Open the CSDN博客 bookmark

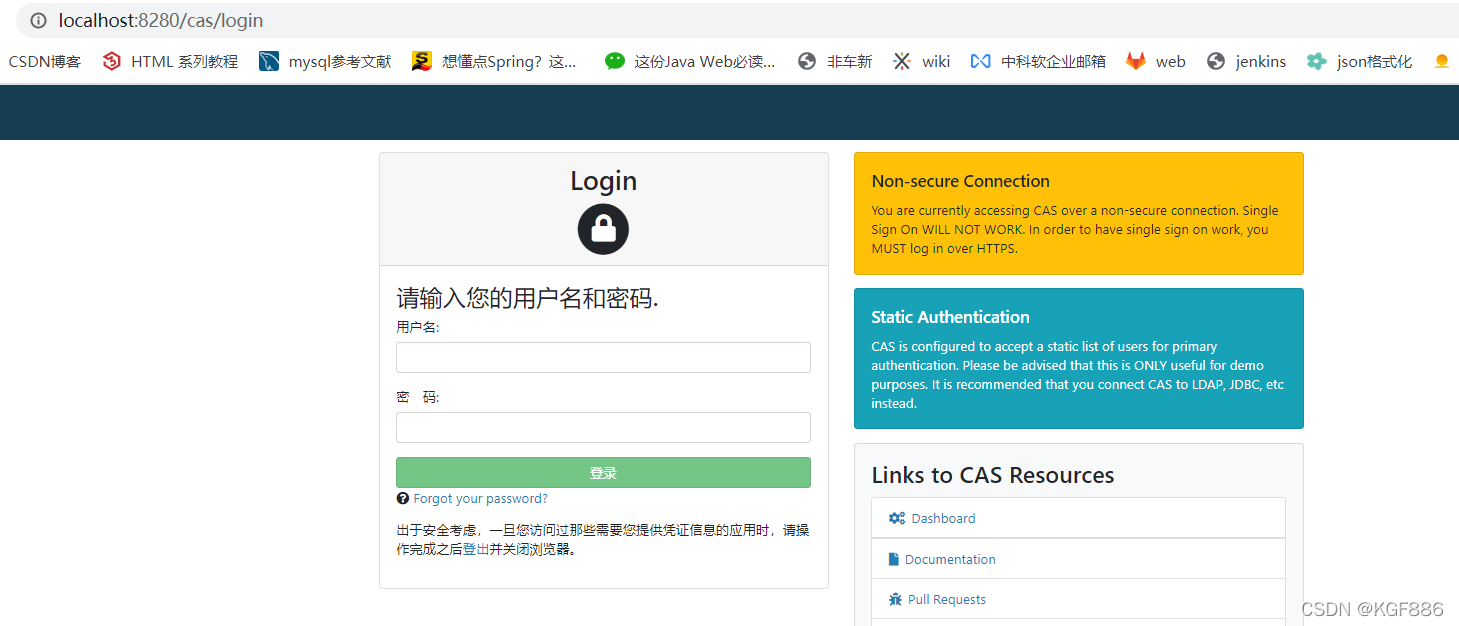45,61
